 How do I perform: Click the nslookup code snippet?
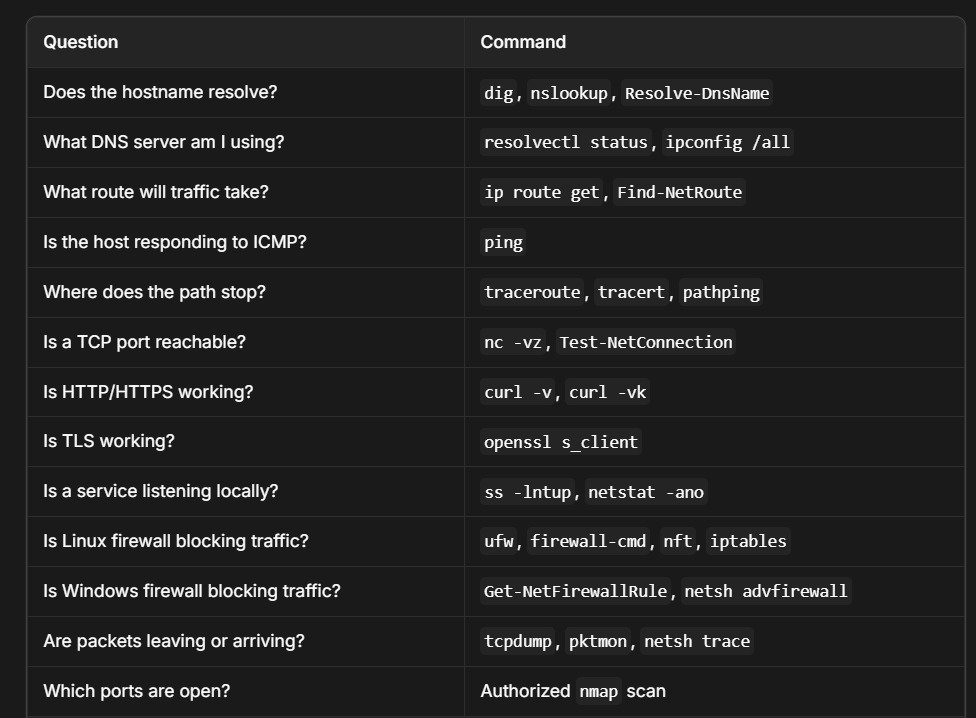point(569,93)
